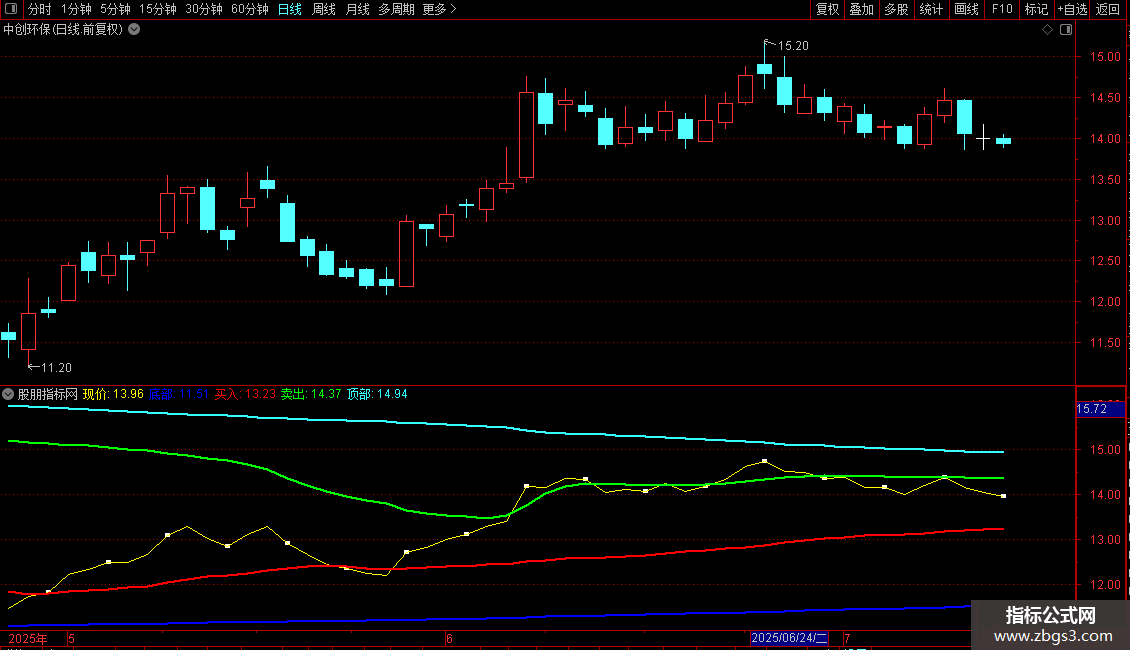Click the 叠加 overlay button

click(x=861, y=9)
